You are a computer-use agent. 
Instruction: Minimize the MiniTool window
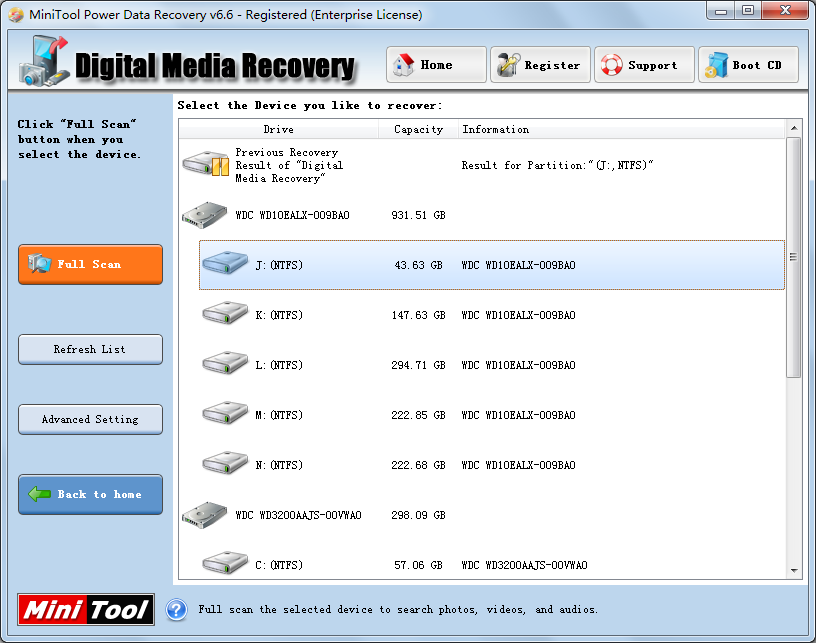721,10
